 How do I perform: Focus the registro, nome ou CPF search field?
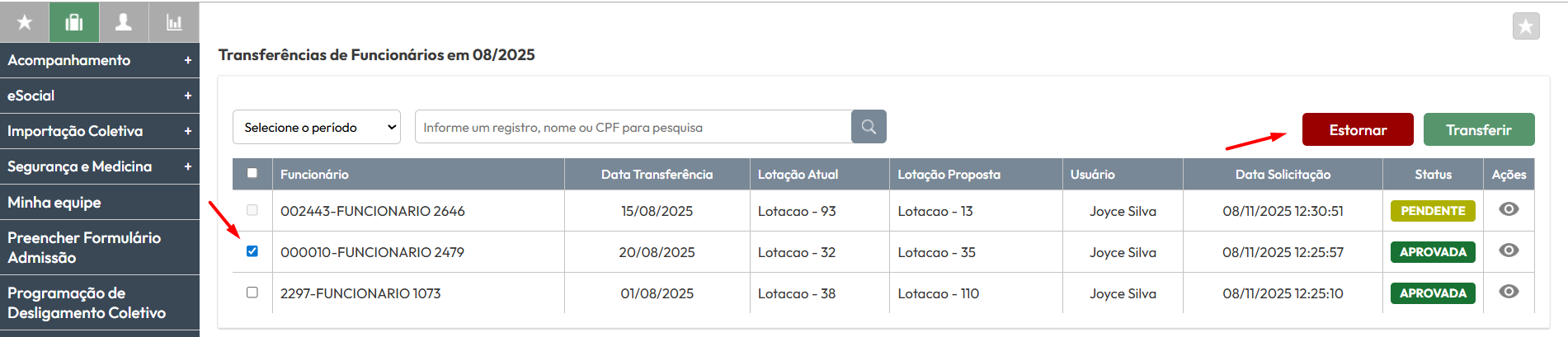pos(633,128)
